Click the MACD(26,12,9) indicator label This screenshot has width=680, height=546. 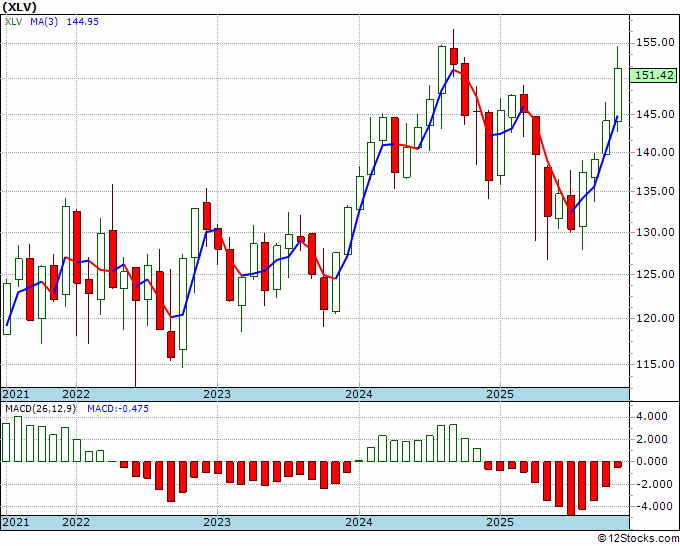[x=40, y=409]
